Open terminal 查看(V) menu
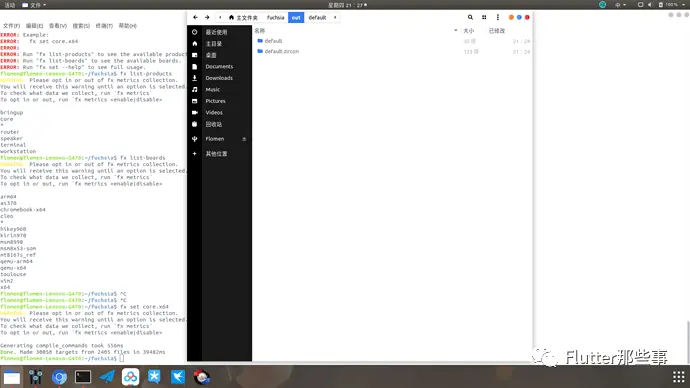 pyautogui.click(x=58, y=26)
